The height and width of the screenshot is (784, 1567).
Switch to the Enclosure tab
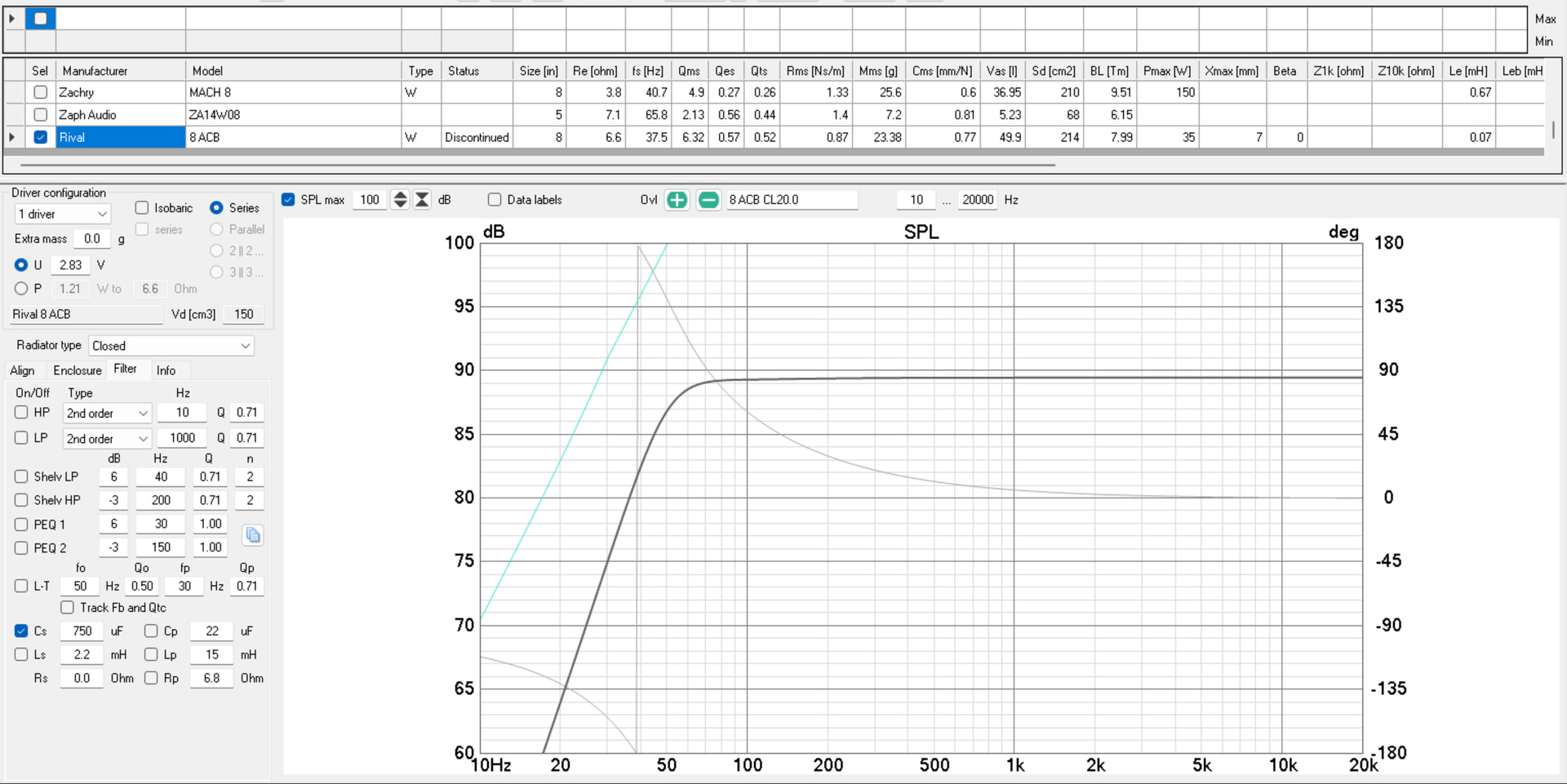tap(78, 370)
